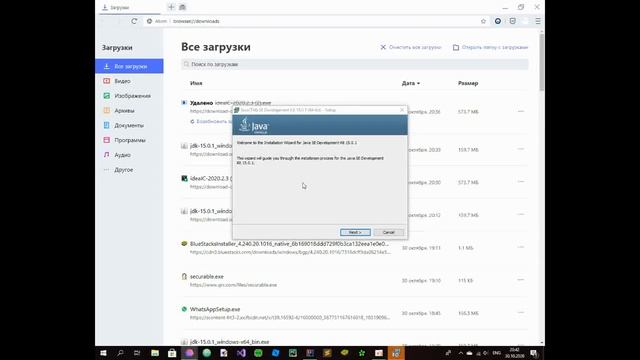This screenshot has width=640, height=360.
Task: Open more options for BlueStacksInstaller row
Action: pyautogui.click(x=521, y=247)
